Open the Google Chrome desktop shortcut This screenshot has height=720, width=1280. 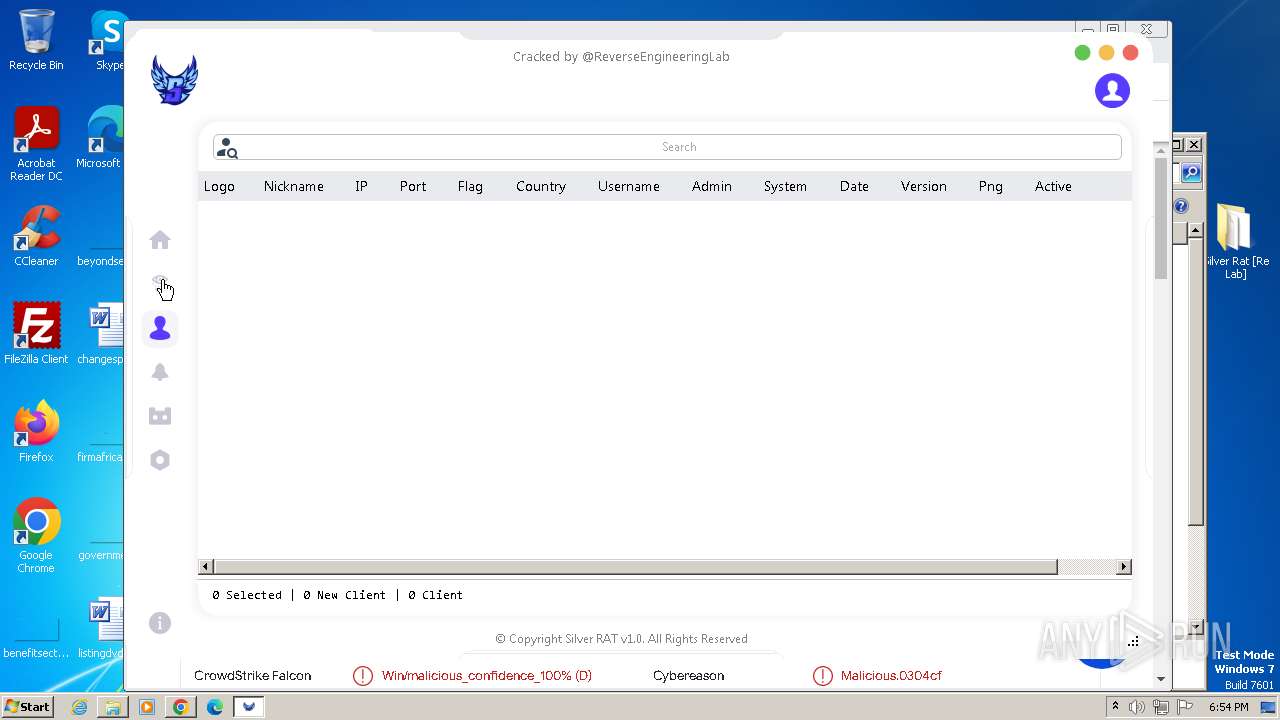pos(36,536)
